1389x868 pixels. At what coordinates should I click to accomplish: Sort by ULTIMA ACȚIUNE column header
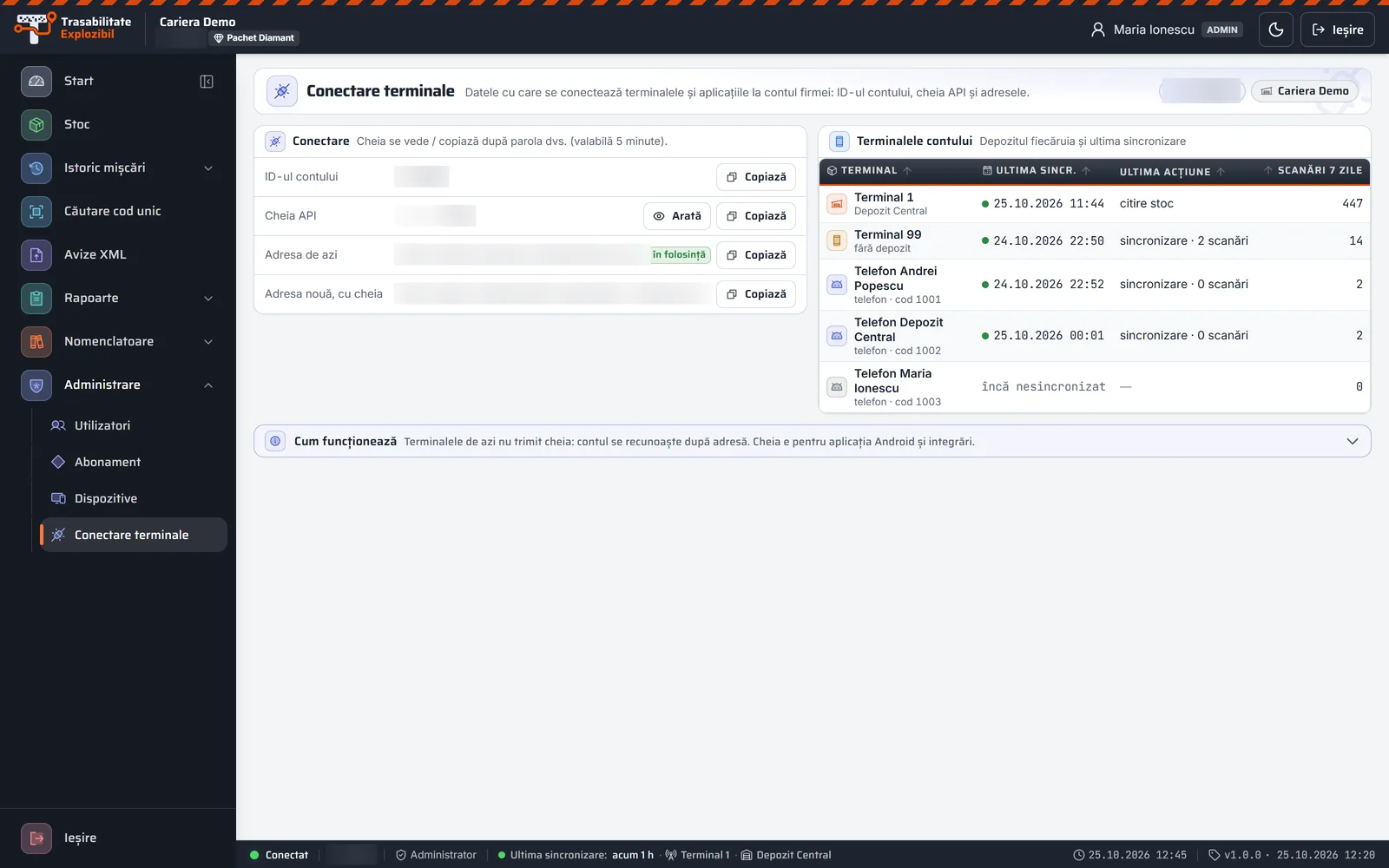1172,172
